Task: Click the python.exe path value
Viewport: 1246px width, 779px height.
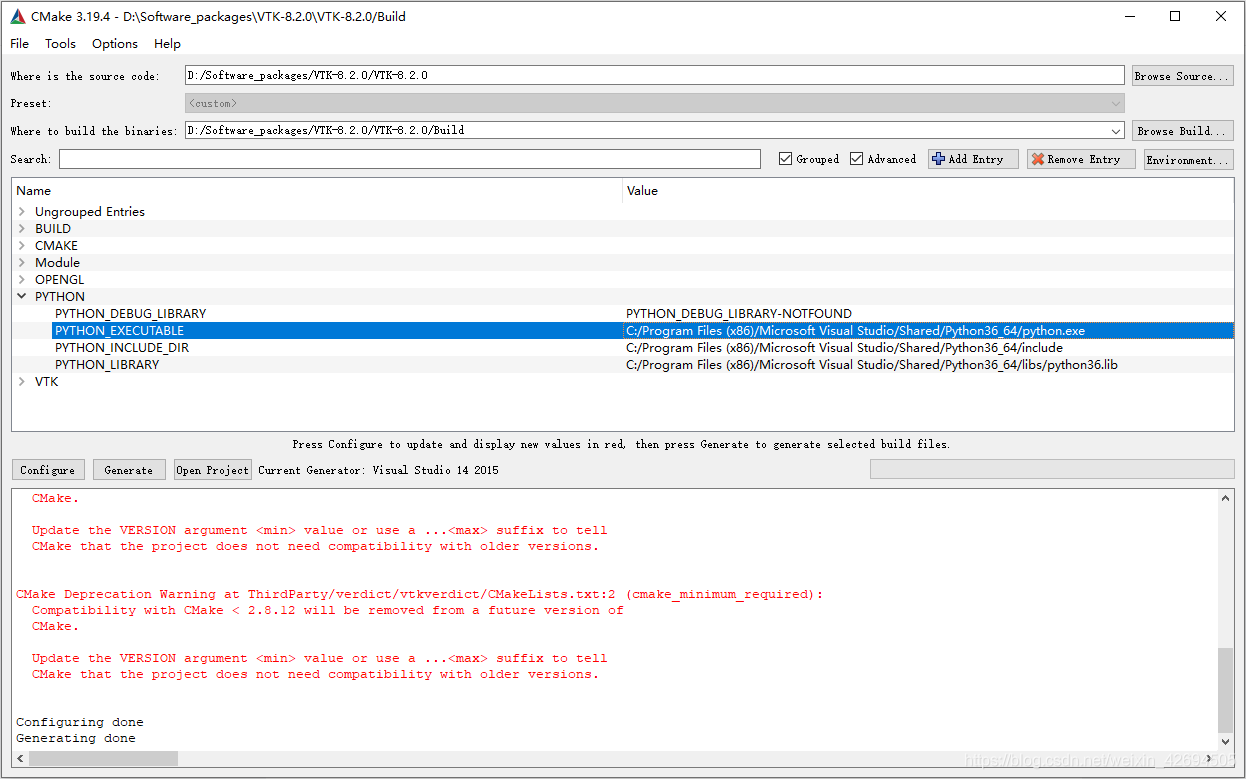Action: (855, 331)
